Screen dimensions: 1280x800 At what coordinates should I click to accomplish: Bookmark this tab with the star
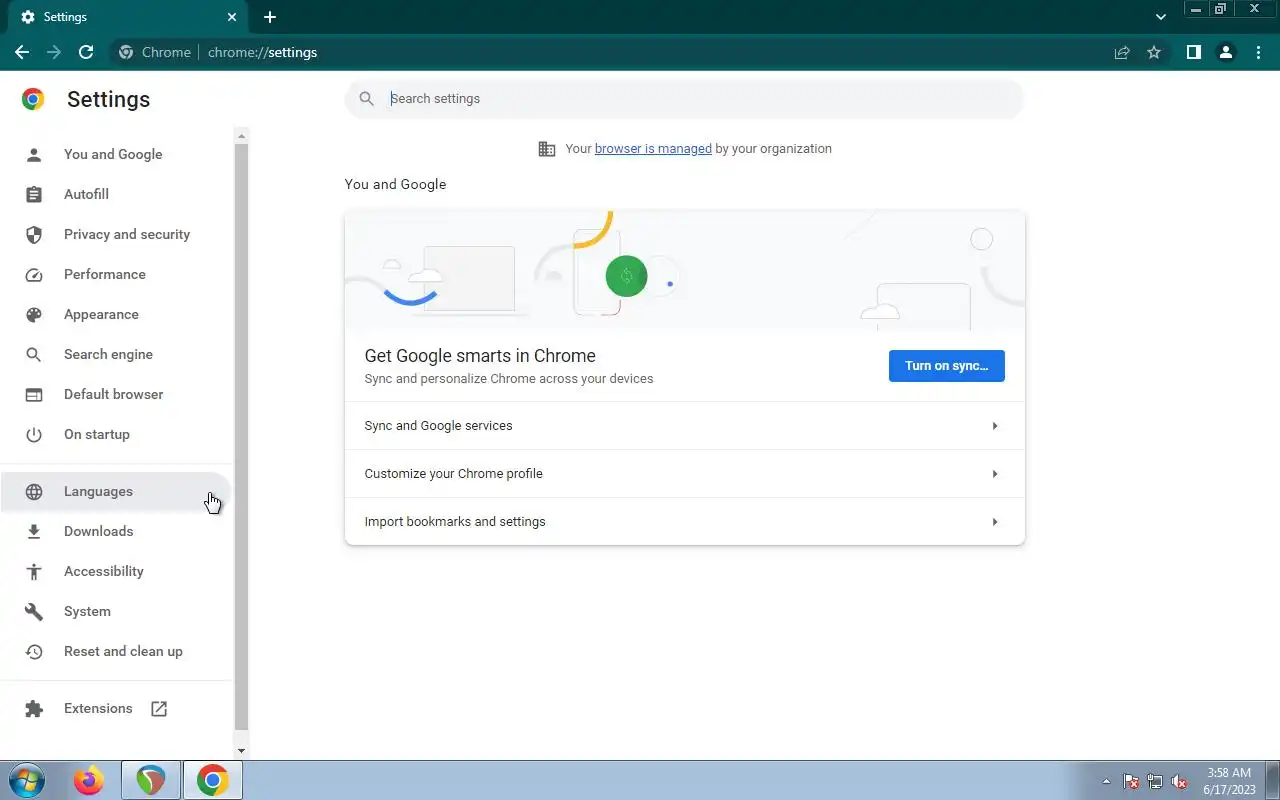pyautogui.click(x=1154, y=52)
